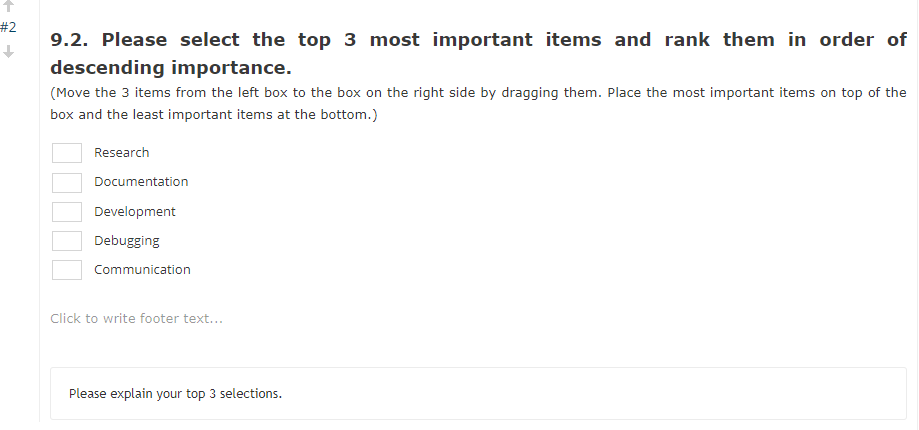Focus the 'Please explain your top 3 selections' box
The height and width of the screenshot is (430, 919).
tap(478, 393)
